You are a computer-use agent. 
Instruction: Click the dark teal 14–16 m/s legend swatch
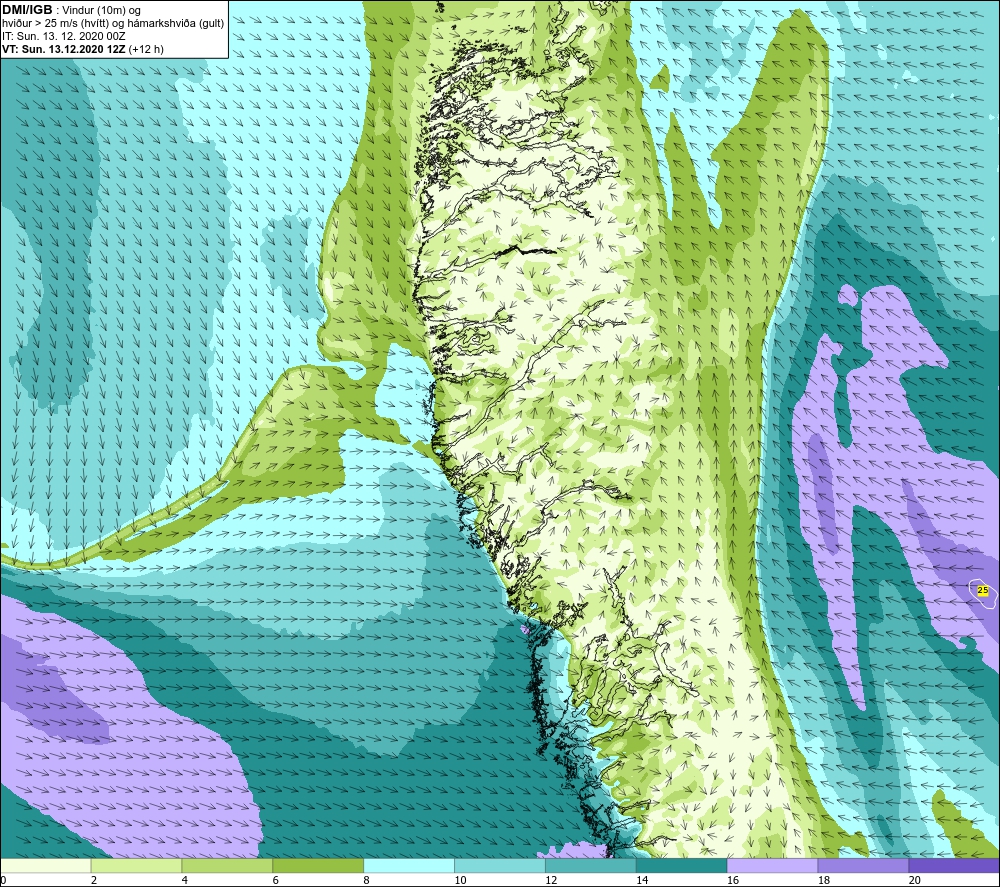(x=682, y=865)
